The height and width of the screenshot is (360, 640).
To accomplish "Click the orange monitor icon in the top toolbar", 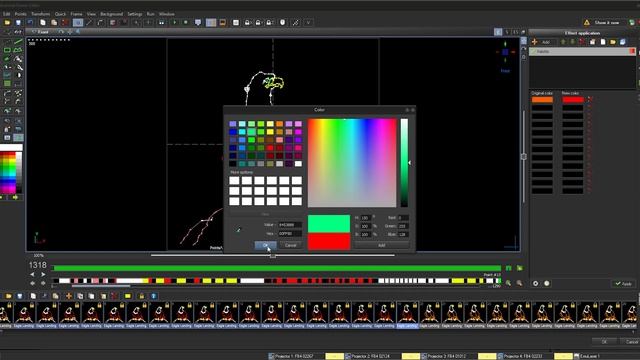I will (x=222, y=23).
